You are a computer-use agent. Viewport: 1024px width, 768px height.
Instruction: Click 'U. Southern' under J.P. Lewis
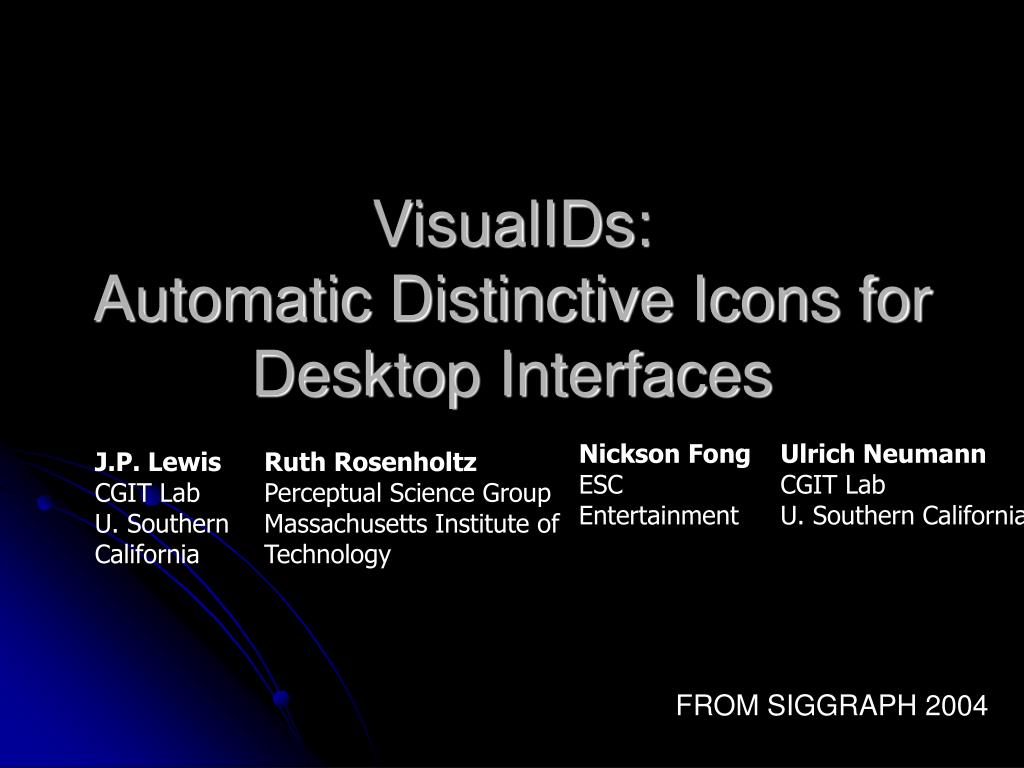pyautogui.click(x=162, y=524)
